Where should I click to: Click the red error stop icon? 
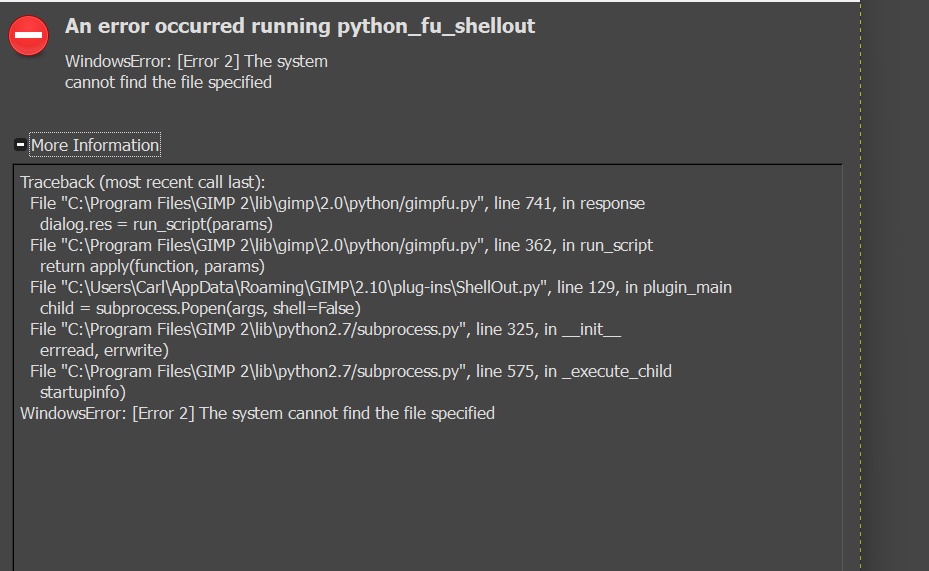(28, 36)
